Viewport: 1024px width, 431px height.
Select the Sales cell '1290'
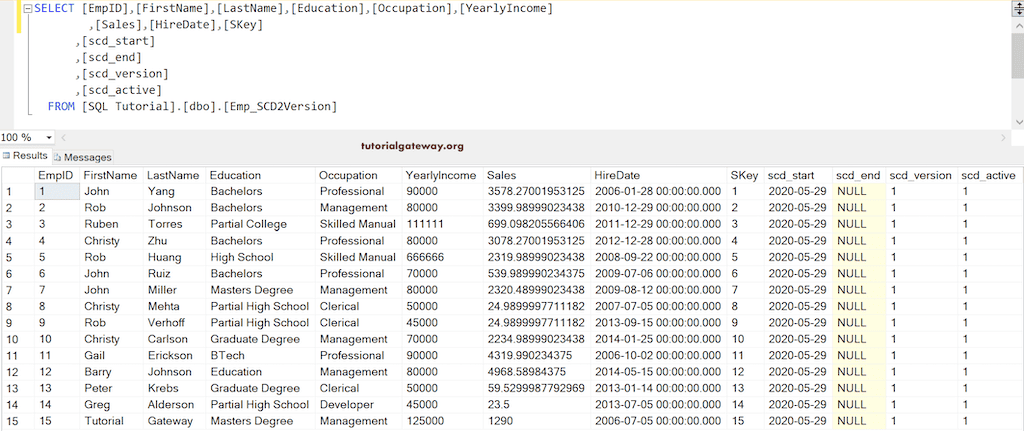tap(537, 421)
